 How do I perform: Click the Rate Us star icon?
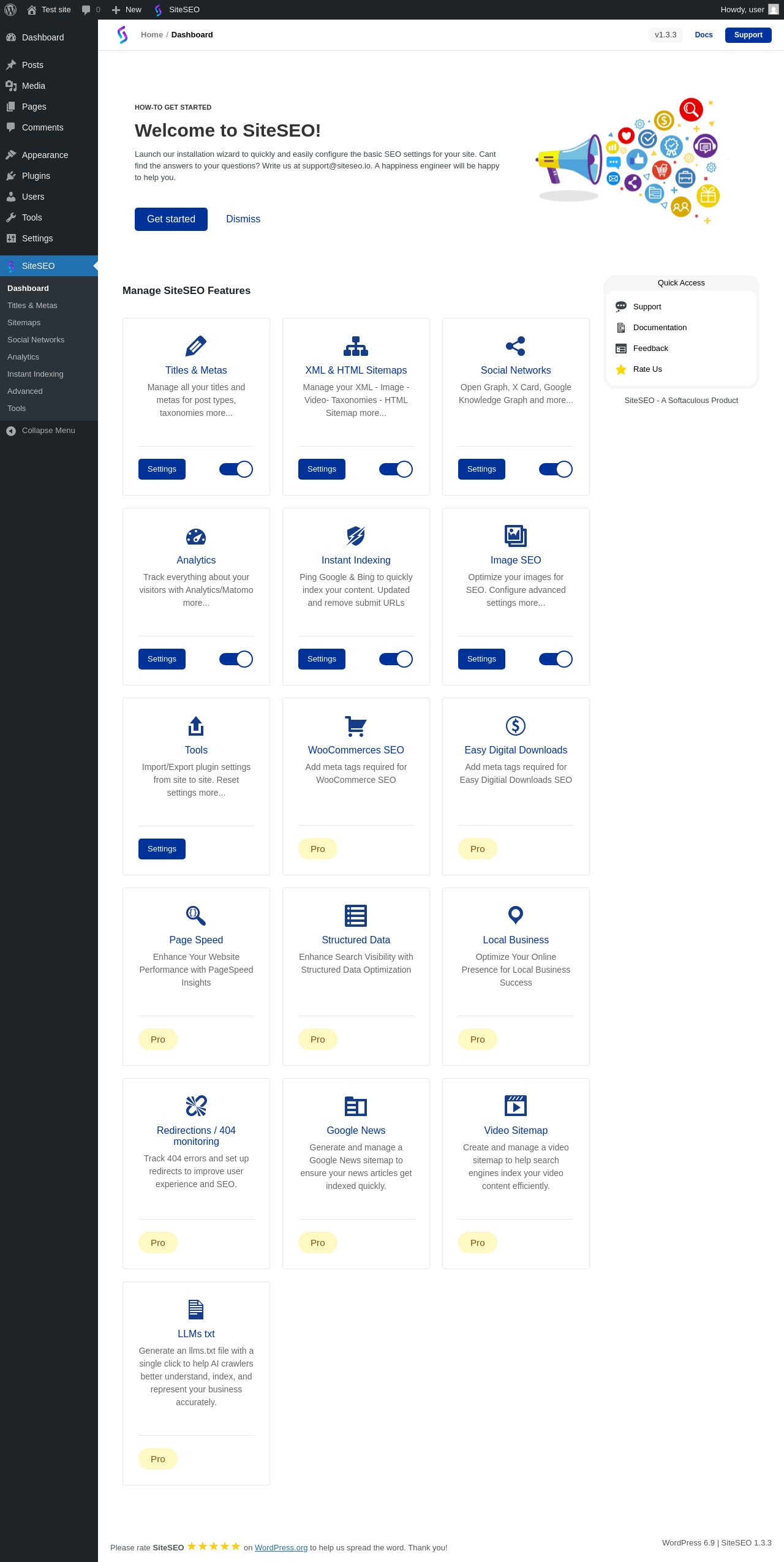coord(621,369)
